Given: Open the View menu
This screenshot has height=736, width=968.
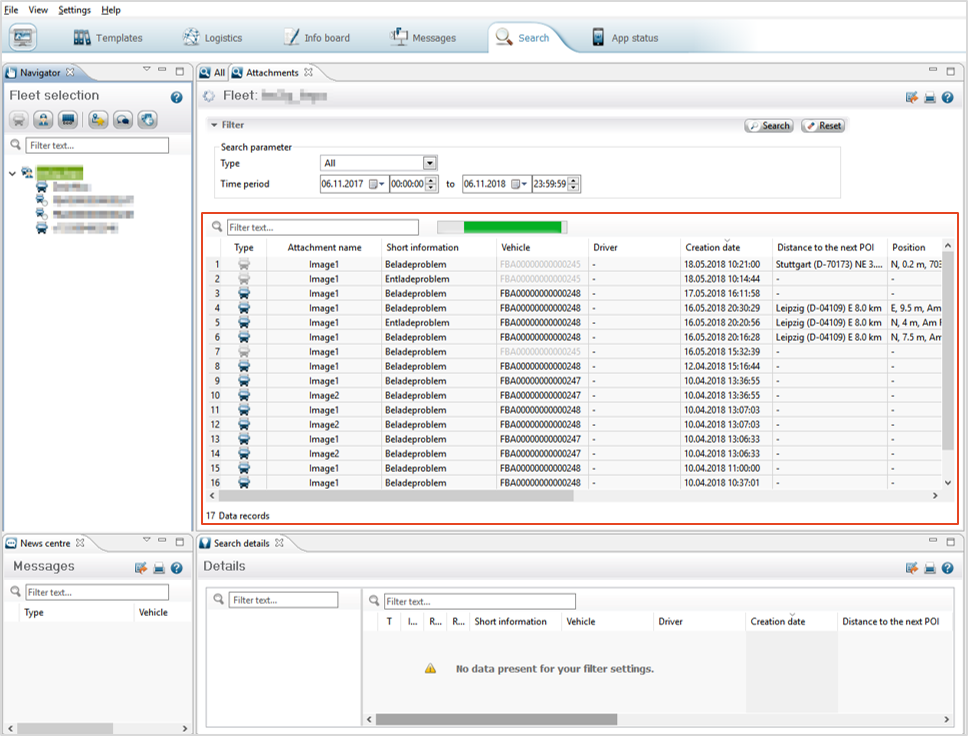Looking at the screenshot, I should click(x=38, y=10).
